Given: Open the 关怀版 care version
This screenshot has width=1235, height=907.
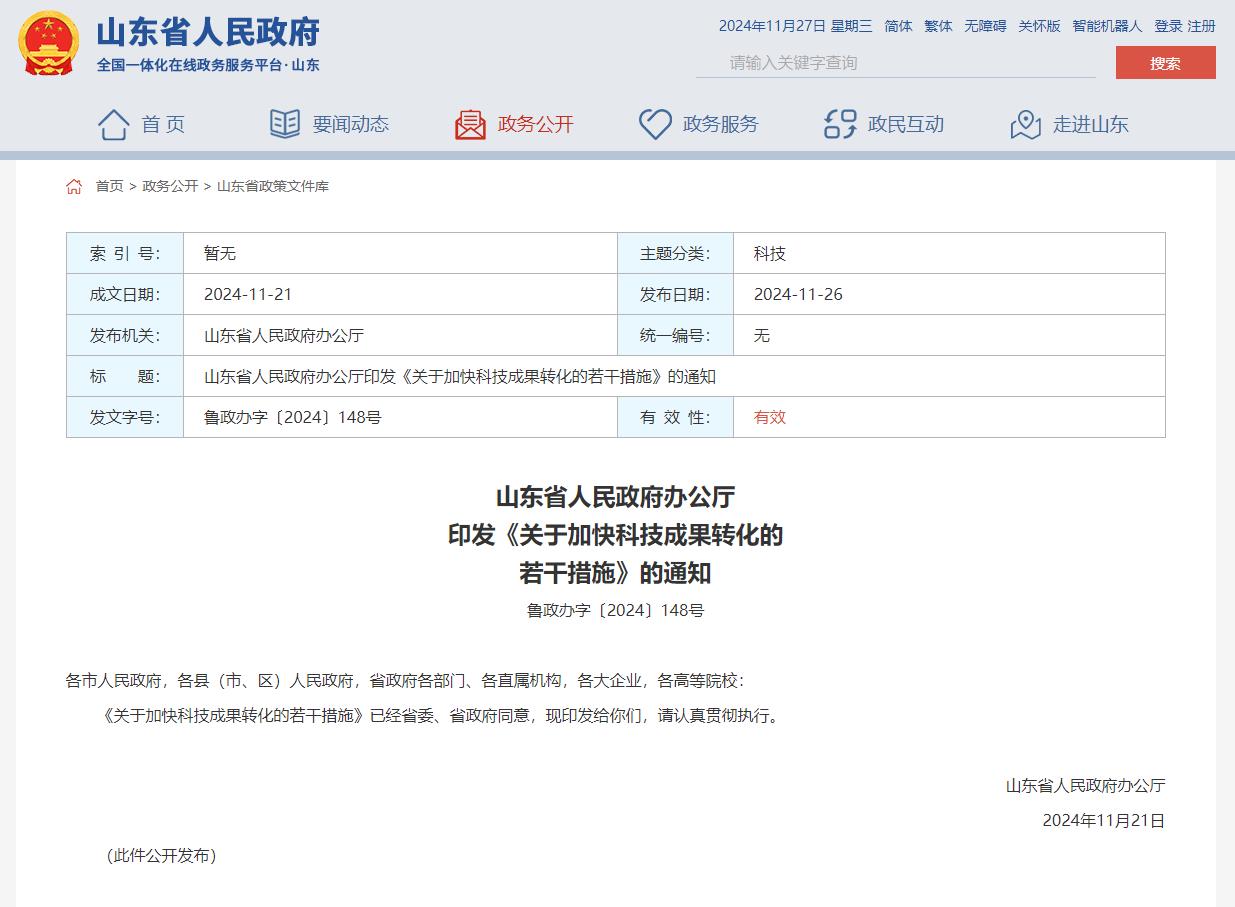Looking at the screenshot, I should tap(1039, 26).
